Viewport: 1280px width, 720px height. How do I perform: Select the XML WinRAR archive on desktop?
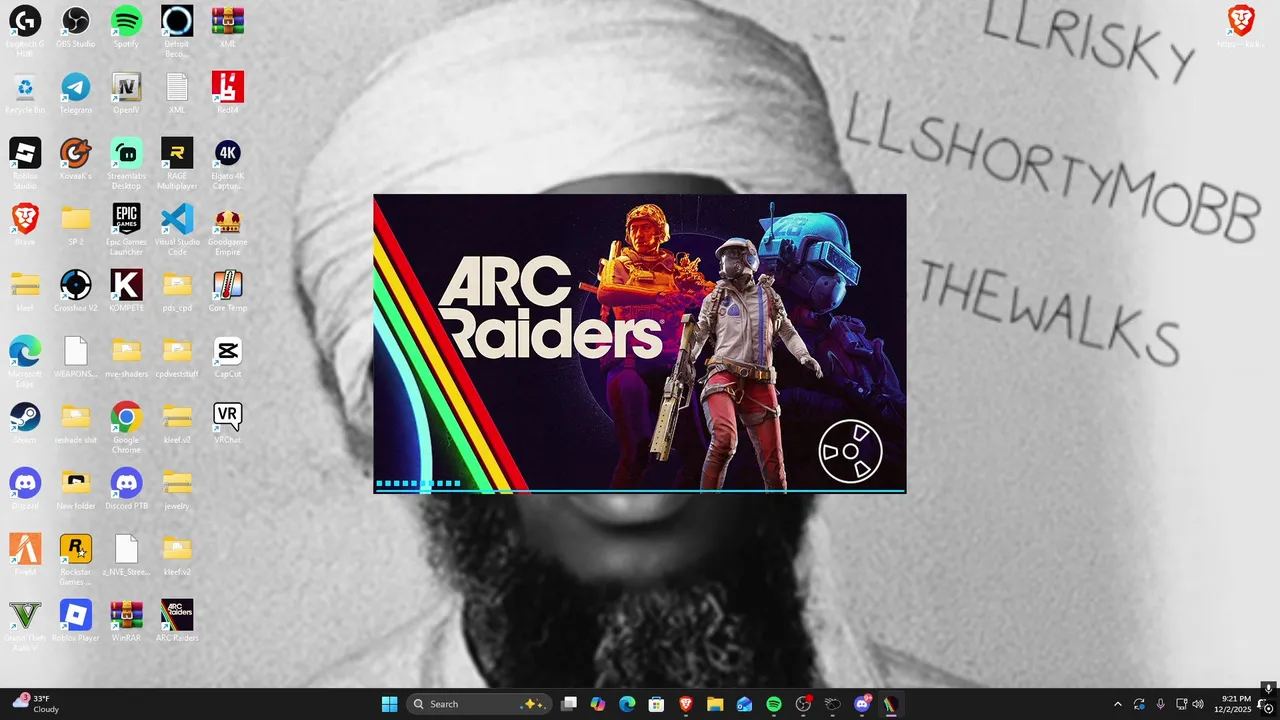click(228, 27)
